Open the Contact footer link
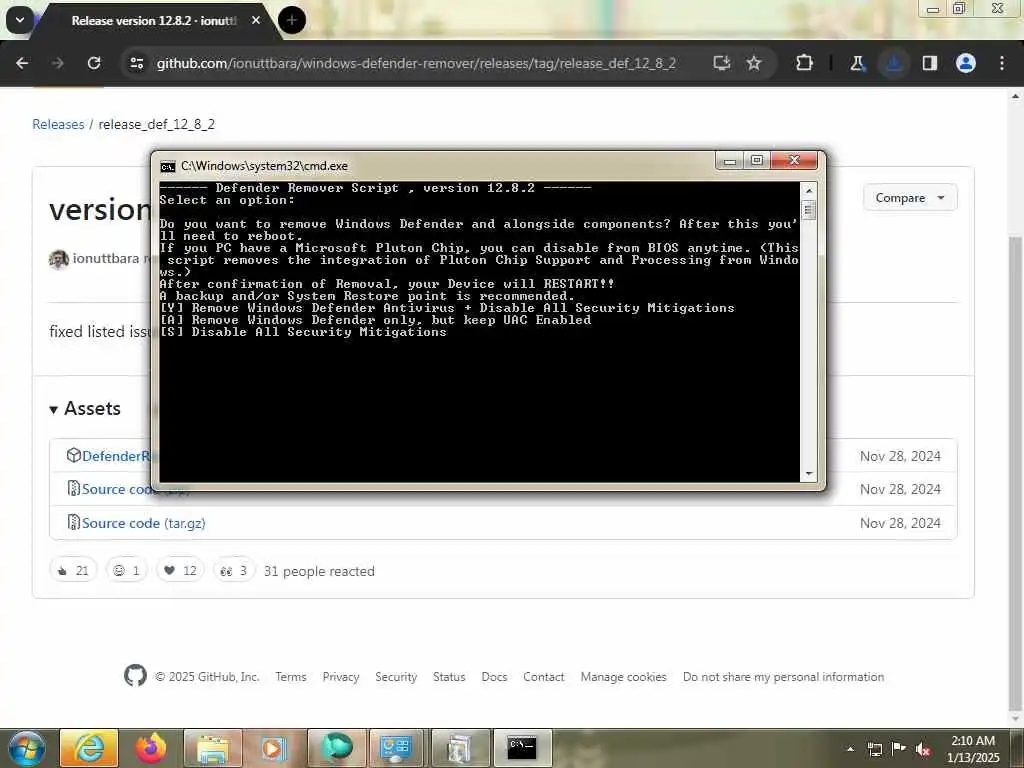 point(543,677)
